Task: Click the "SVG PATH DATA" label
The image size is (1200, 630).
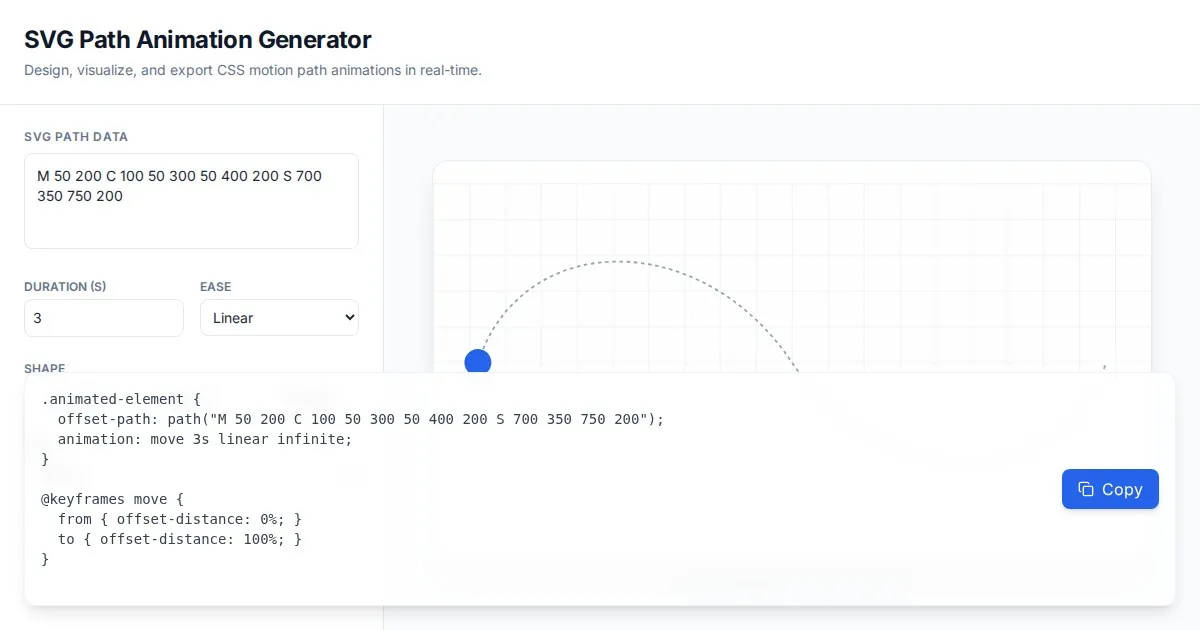Action: pyautogui.click(x=76, y=137)
